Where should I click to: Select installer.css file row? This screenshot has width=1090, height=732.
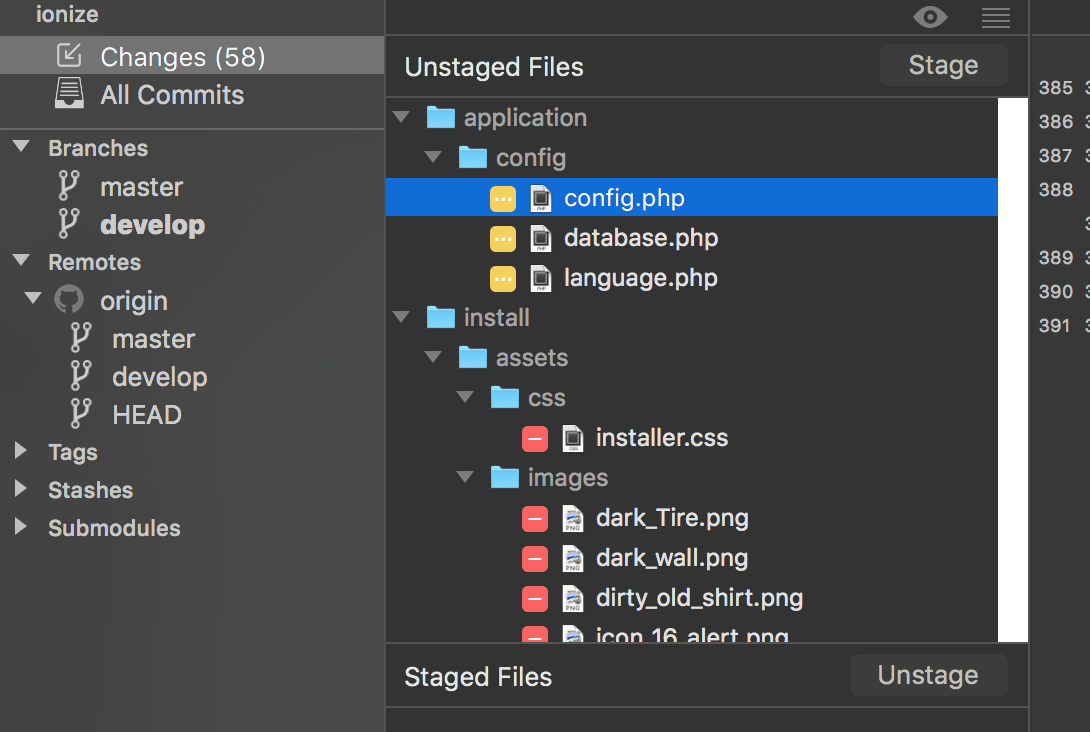point(692,438)
